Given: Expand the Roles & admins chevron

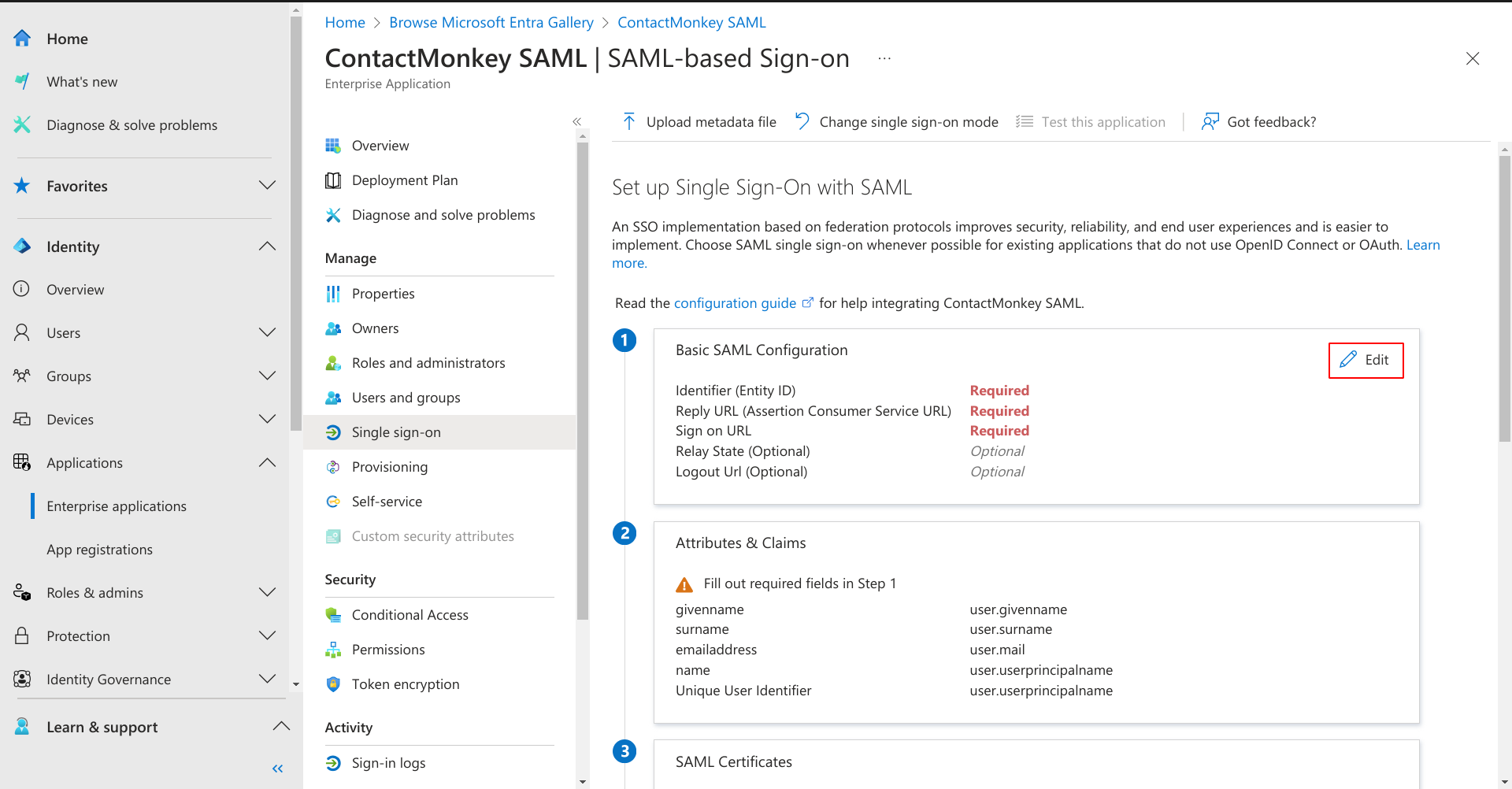Looking at the screenshot, I should pos(268,592).
